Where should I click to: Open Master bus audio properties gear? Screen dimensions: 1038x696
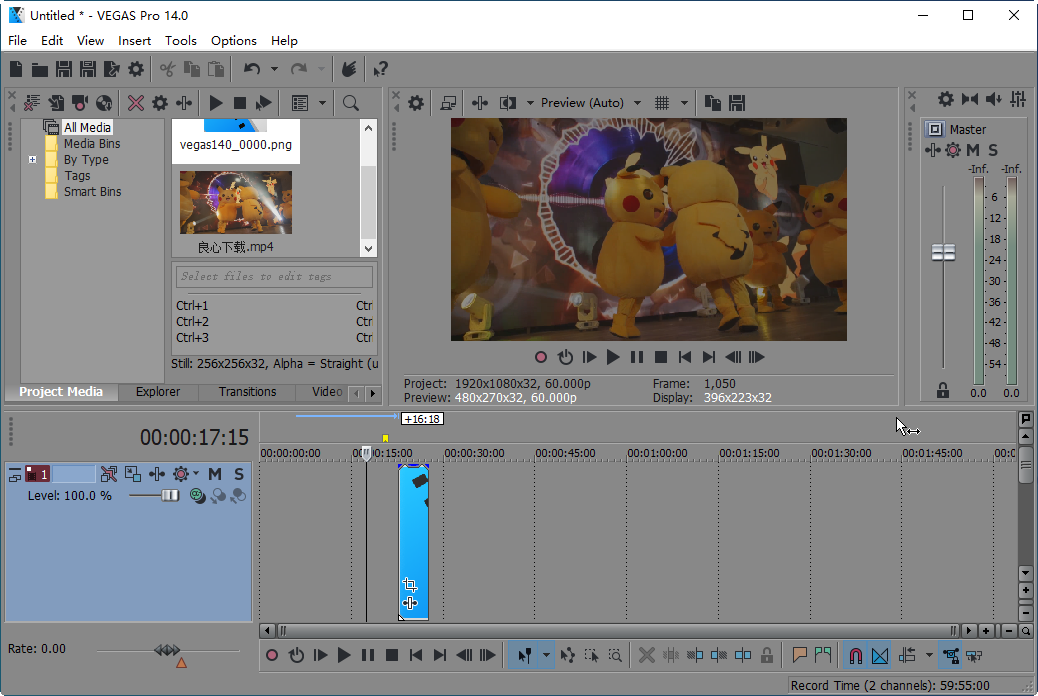tap(946, 99)
